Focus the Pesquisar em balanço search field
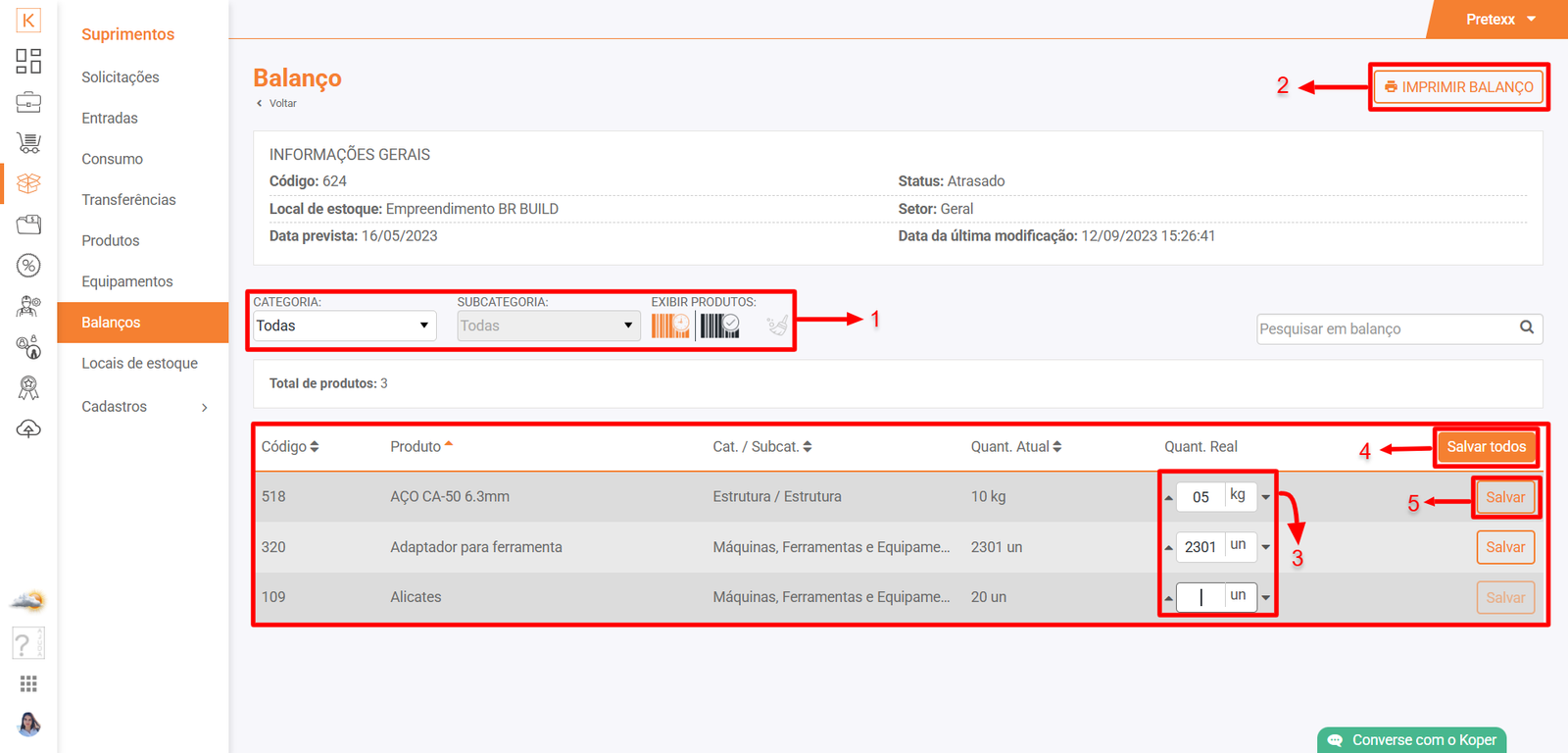The image size is (1568, 753). point(1385,329)
